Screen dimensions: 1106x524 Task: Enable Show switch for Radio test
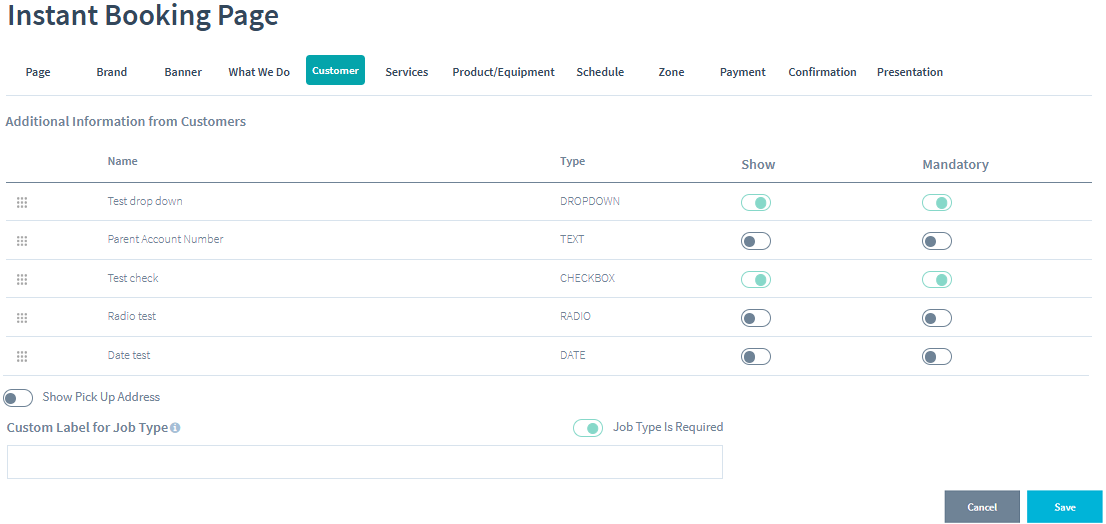[755, 318]
